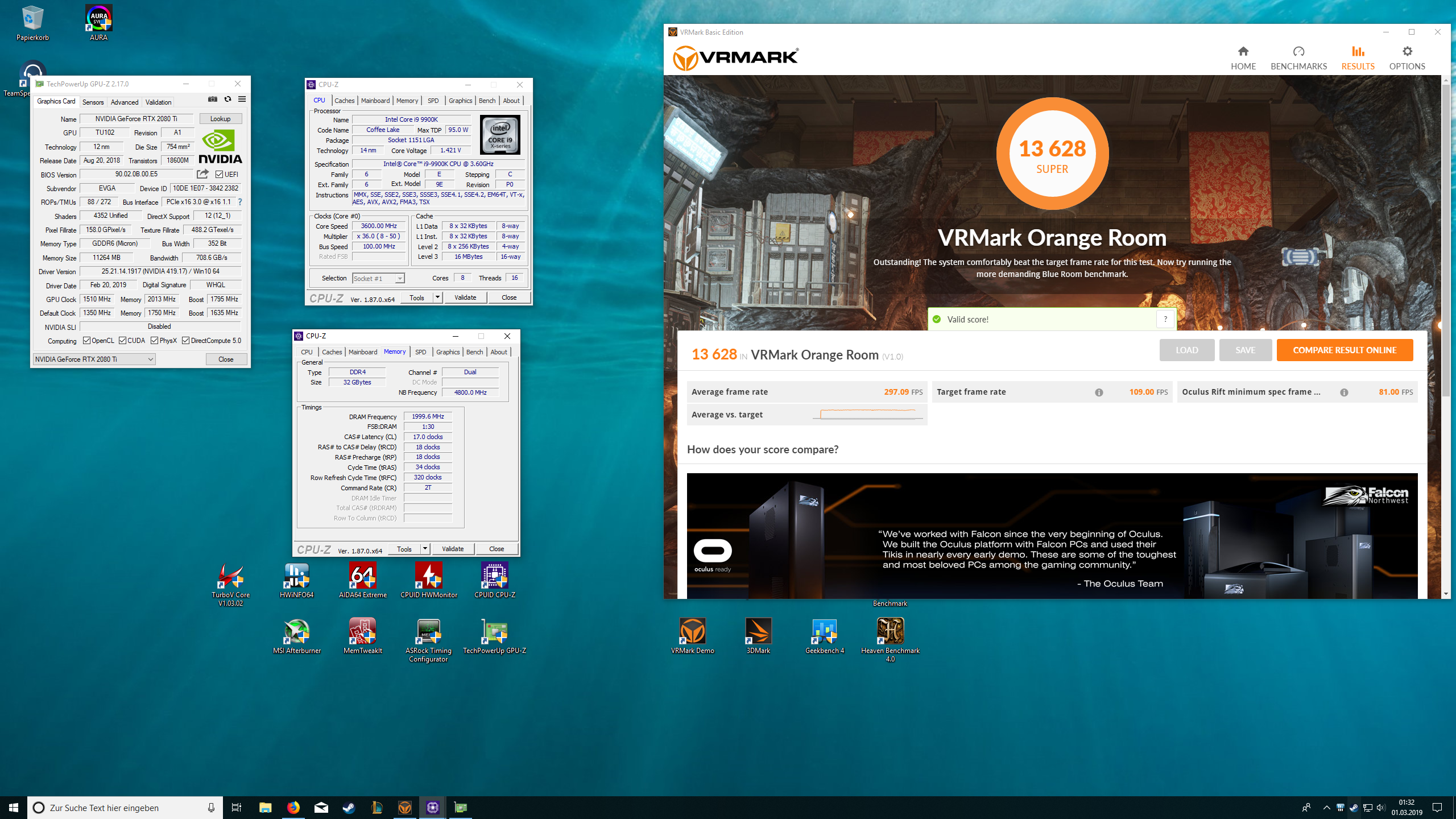Click the Bus Interface question mark

(240, 202)
